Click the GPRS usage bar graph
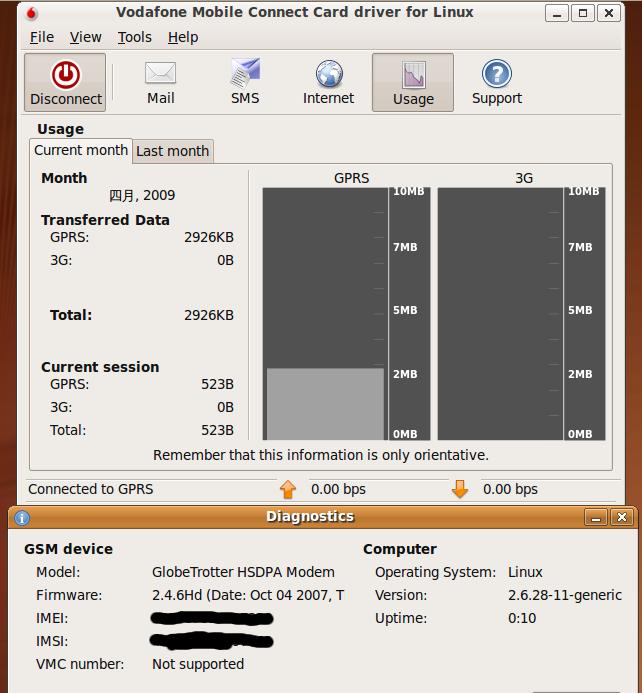 [346, 313]
